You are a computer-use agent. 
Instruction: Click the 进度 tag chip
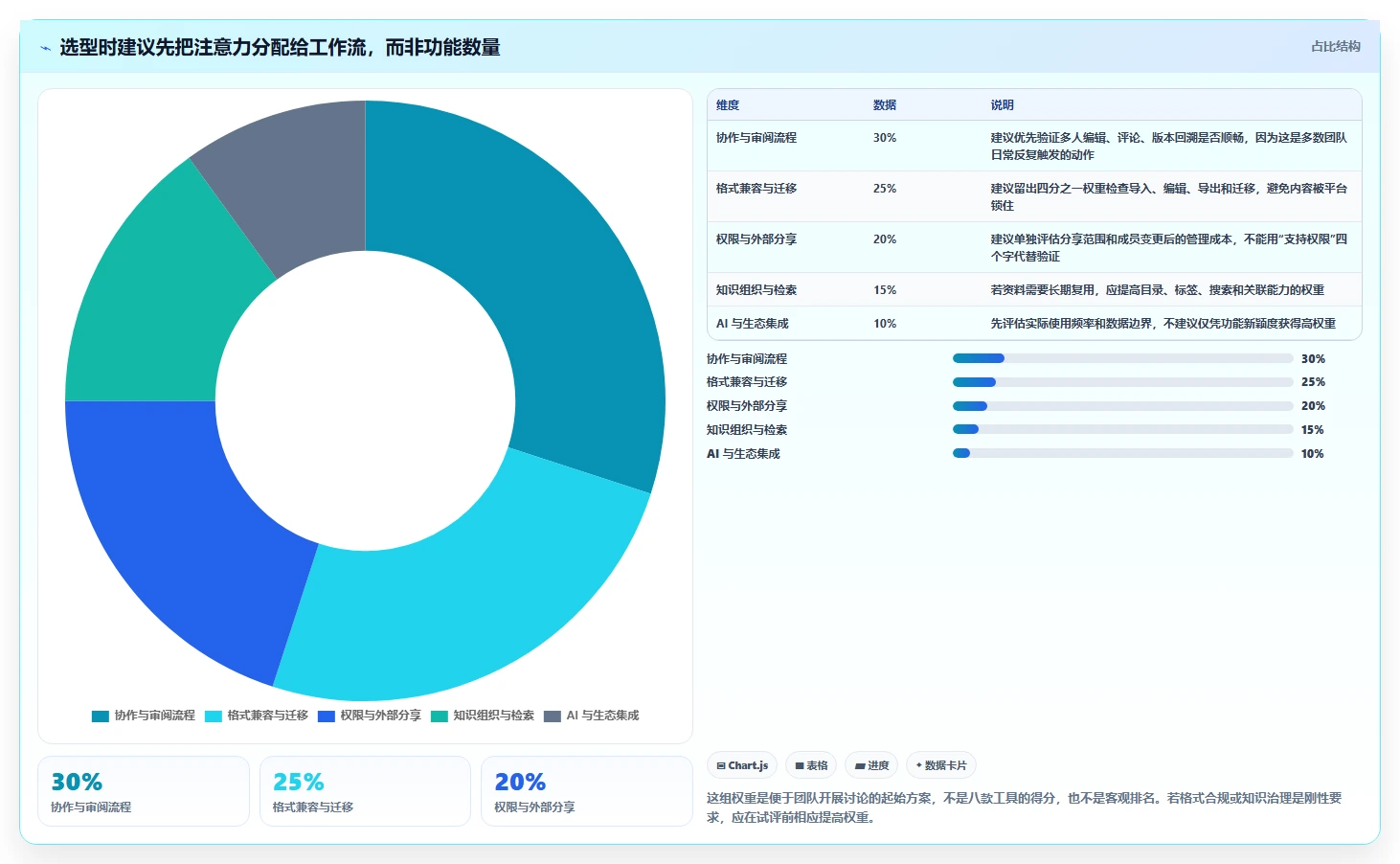coord(871,765)
